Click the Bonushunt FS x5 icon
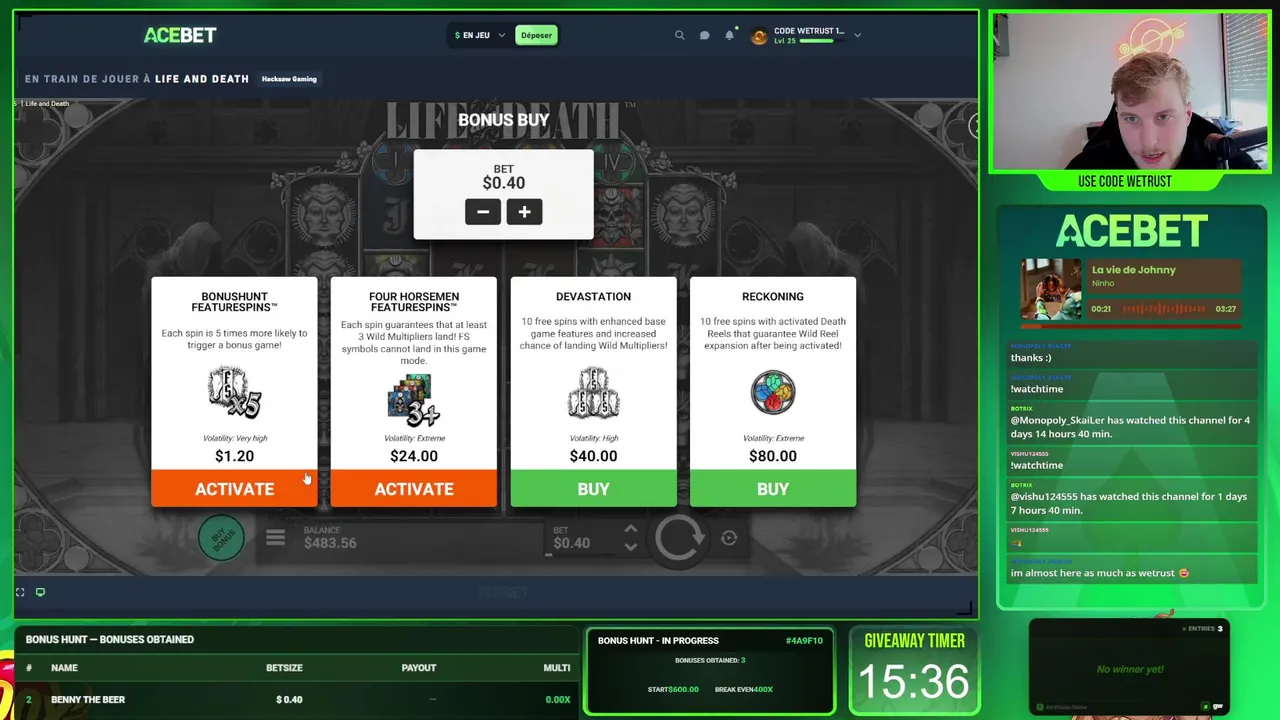1280x720 pixels. coord(234,392)
